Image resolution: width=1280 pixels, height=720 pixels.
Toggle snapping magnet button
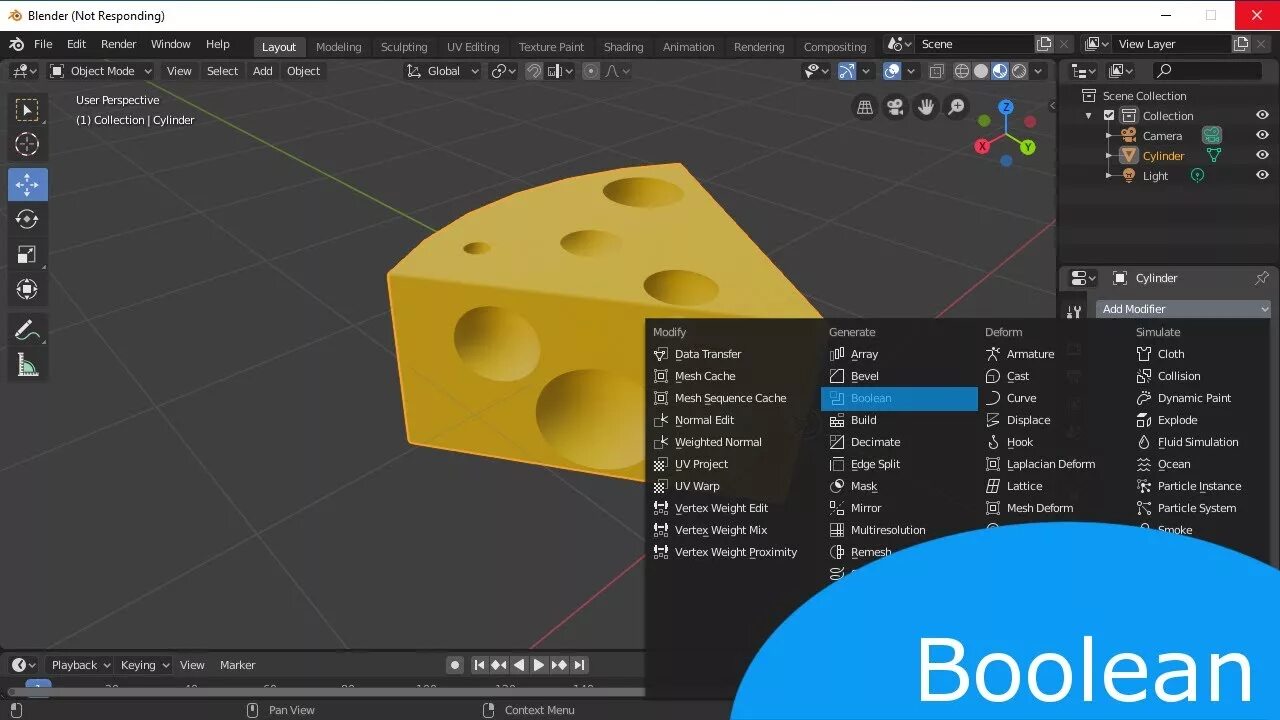coord(534,71)
